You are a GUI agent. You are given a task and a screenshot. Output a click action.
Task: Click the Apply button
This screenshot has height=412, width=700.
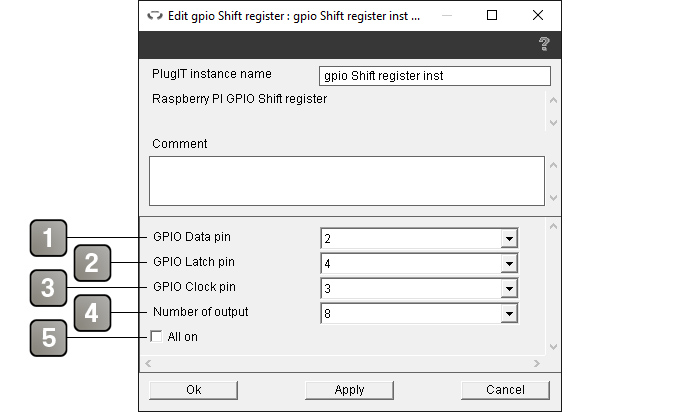coord(349,390)
